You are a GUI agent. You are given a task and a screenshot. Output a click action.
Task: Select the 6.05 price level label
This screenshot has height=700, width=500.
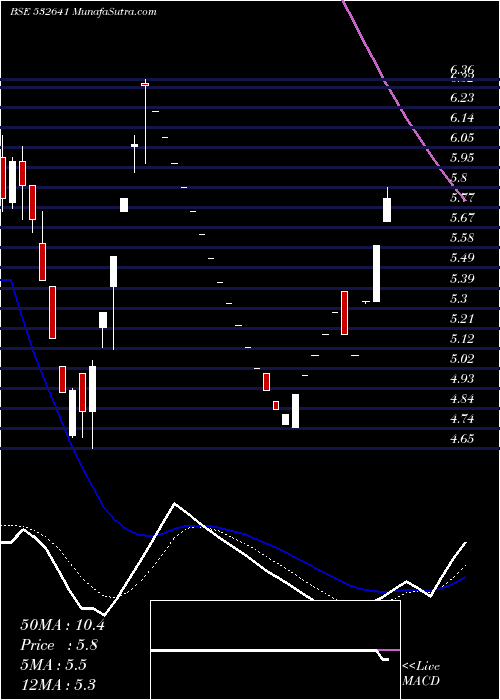coord(462,138)
